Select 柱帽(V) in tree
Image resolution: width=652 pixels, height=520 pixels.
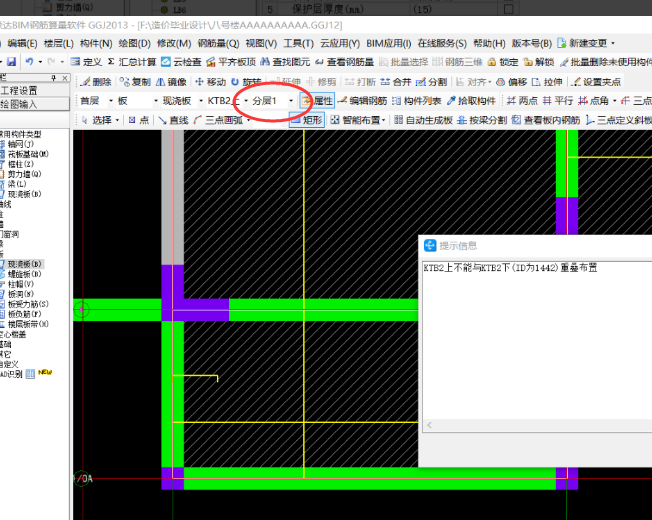pyautogui.click(x=17, y=284)
